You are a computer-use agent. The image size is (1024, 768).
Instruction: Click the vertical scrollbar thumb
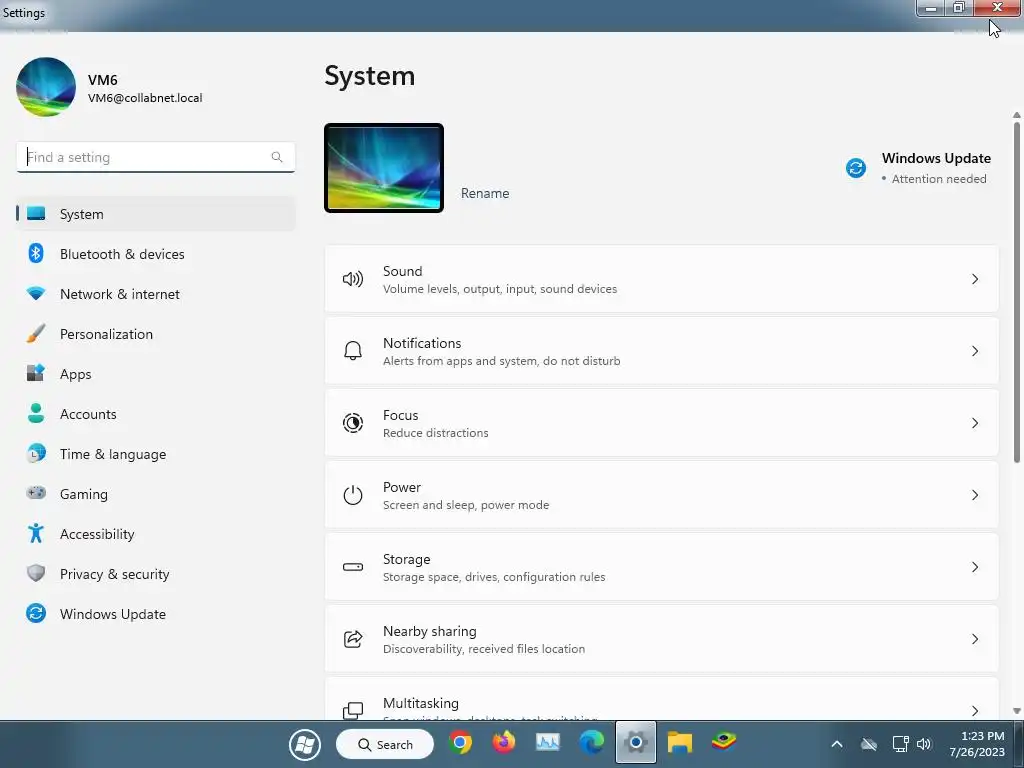(x=1017, y=292)
